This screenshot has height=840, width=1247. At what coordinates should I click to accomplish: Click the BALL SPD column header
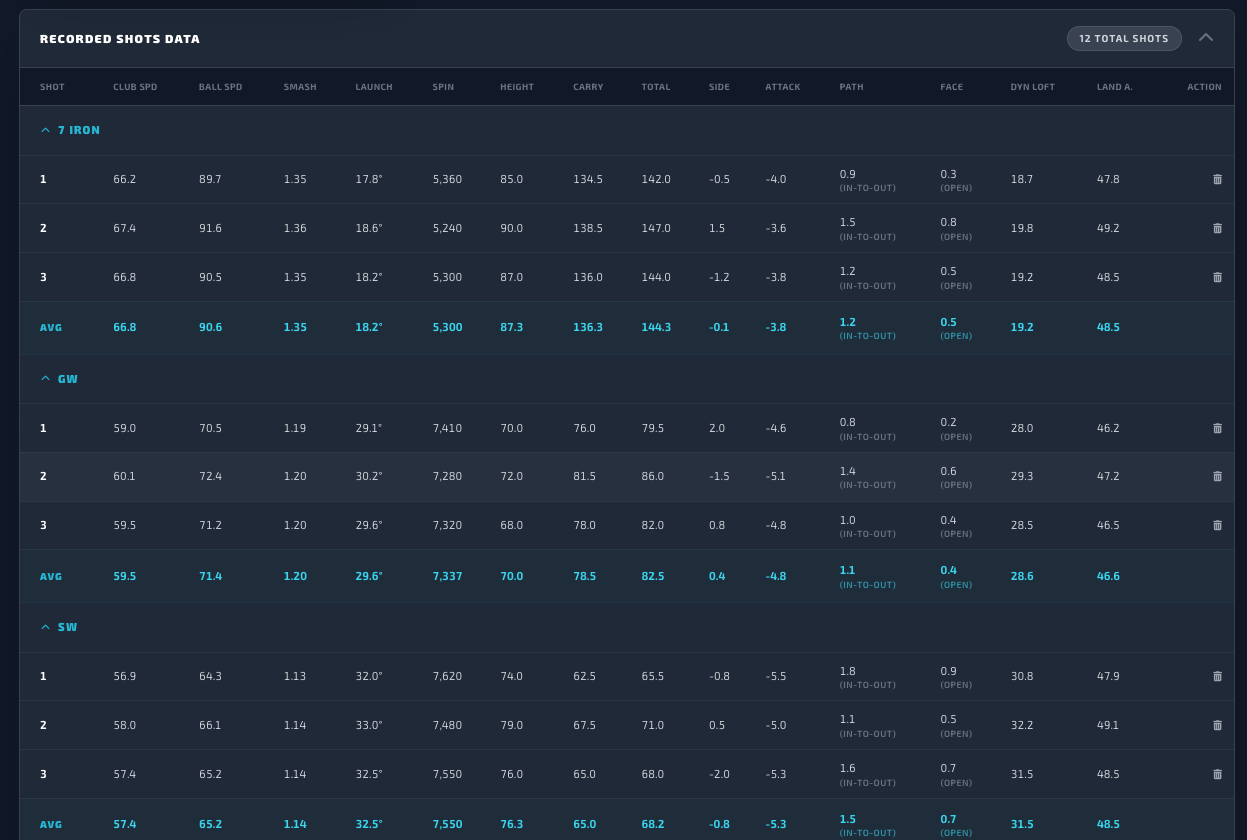(220, 87)
